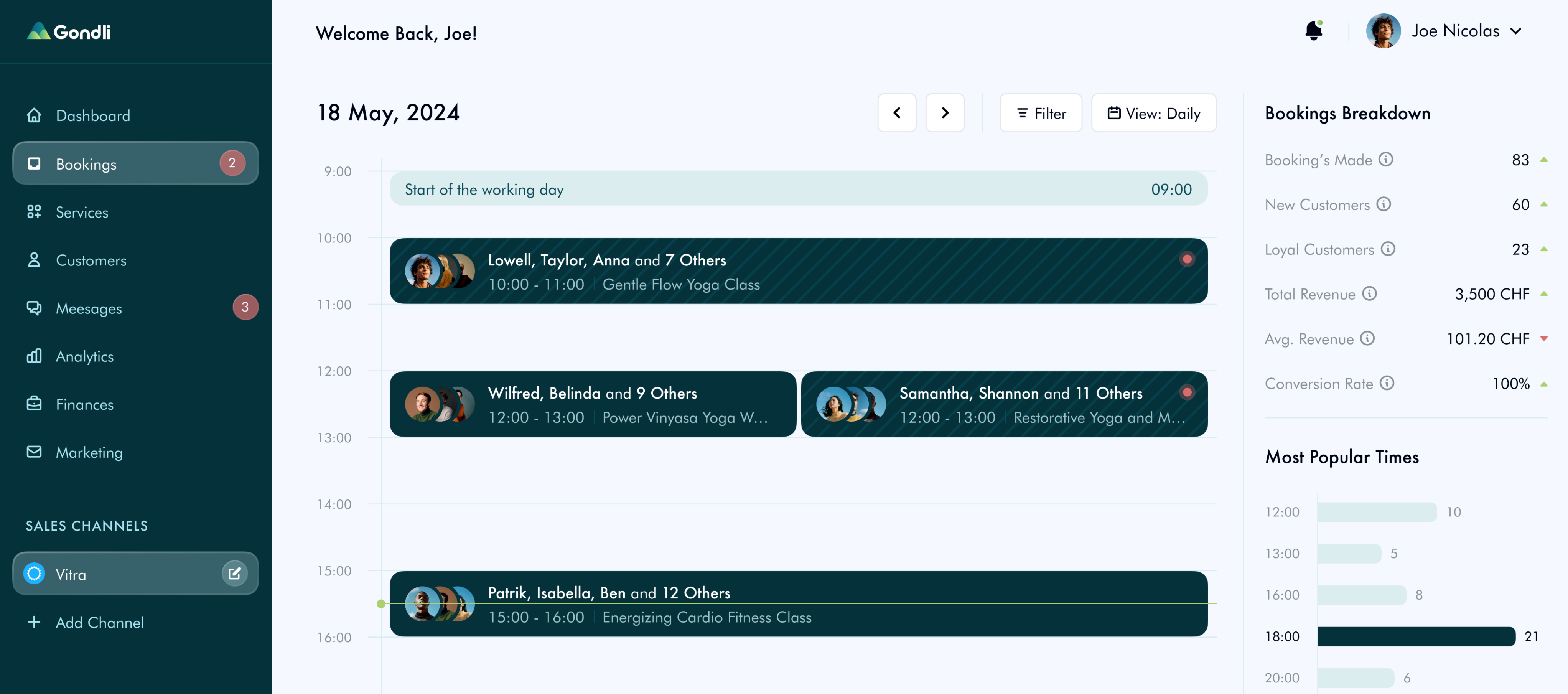Open the Filter options
The width and height of the screenshot is (1568, 694).
click(x=1040, y=113)
